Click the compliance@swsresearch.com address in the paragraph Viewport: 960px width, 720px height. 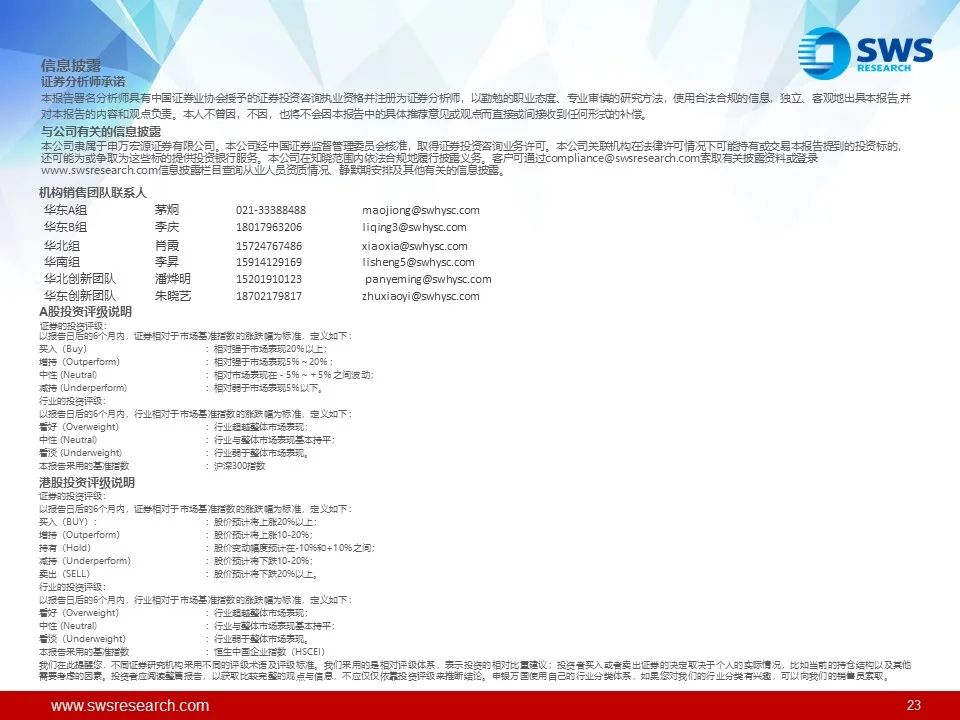(x=622, y=158)
